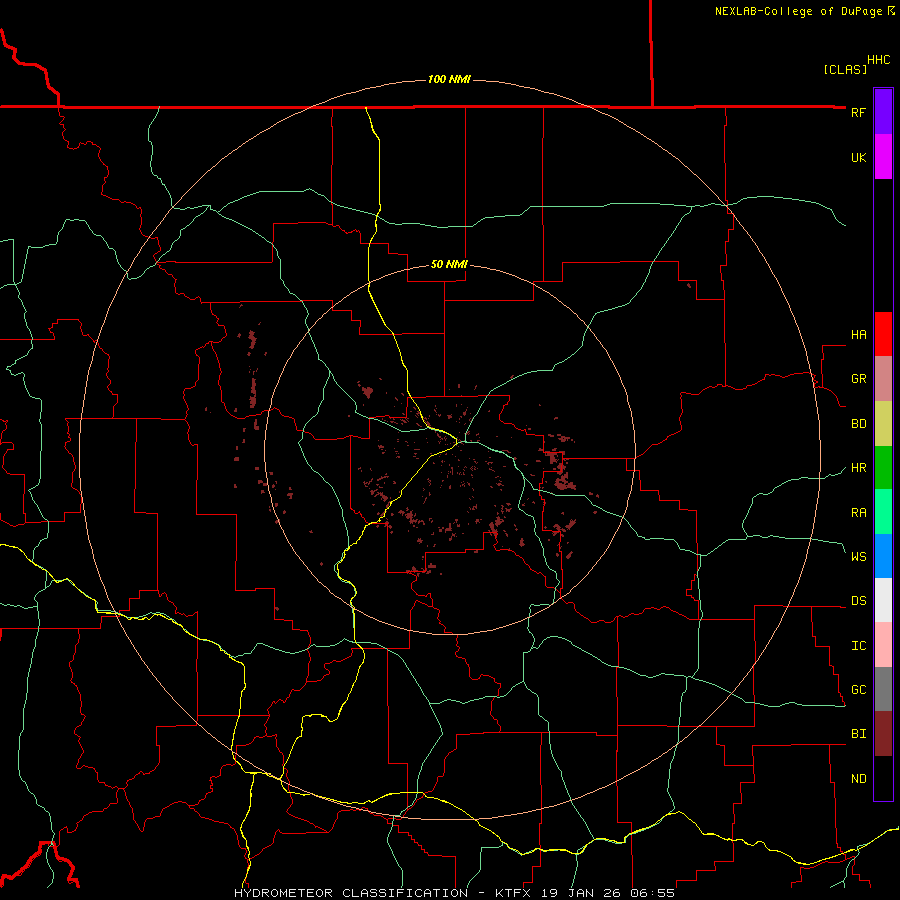
Task: Pick the HR green legend swatch
Action: pos(883,468)
